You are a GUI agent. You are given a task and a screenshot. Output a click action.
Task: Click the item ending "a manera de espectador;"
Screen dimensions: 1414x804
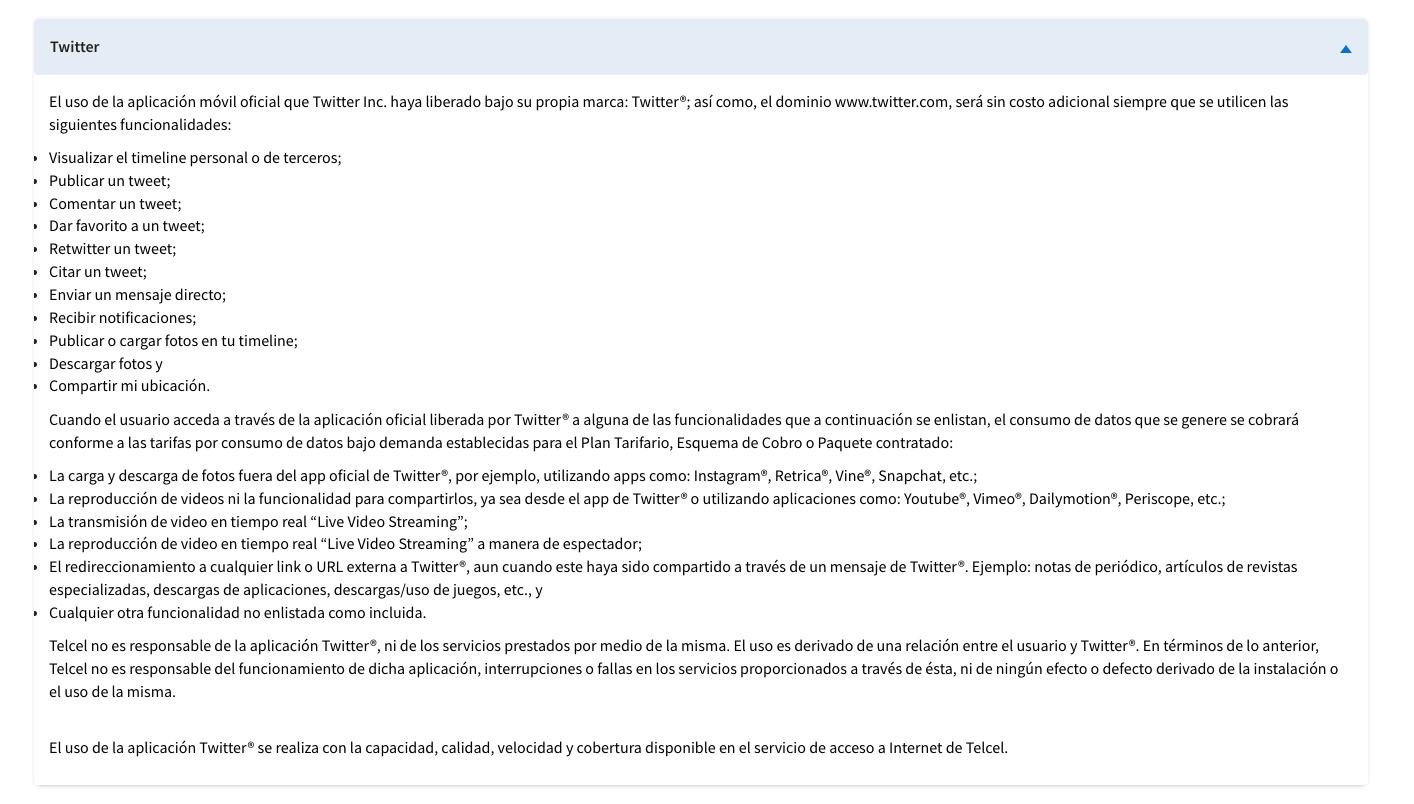point(345,544)
